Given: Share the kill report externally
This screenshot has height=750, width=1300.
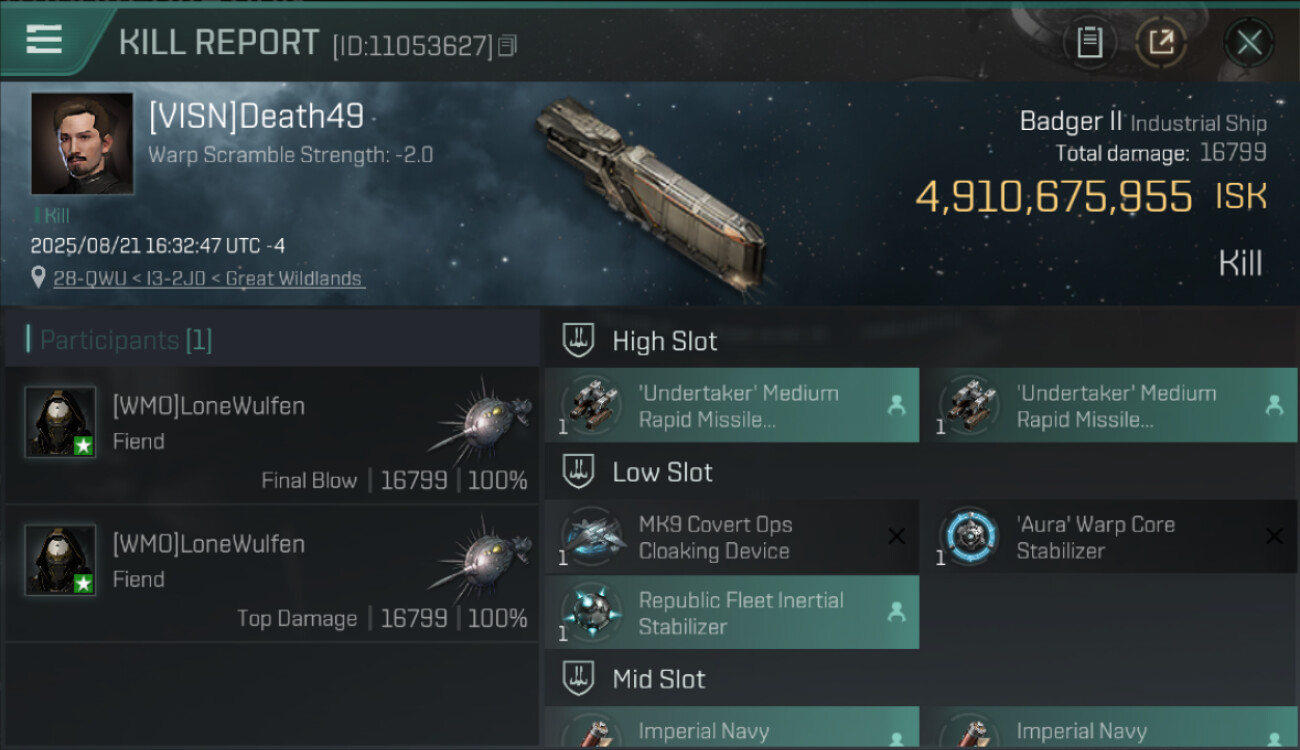Looking at the screenshot, I should (1160, 43).
